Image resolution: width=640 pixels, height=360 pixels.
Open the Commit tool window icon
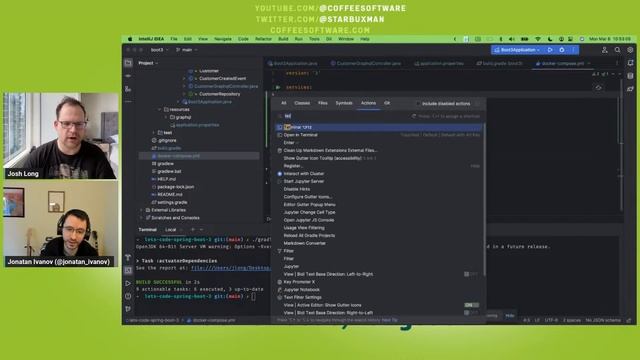click(128, 76)
